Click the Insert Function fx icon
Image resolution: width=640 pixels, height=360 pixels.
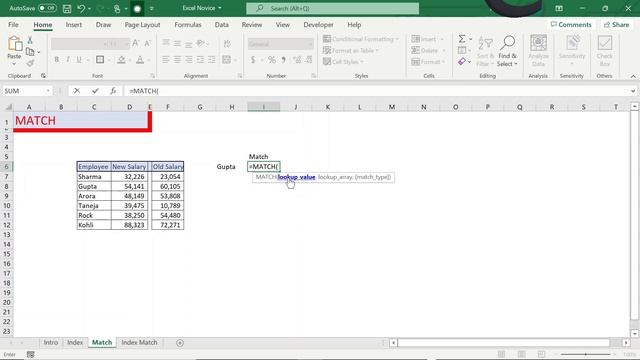pos(113,91)
